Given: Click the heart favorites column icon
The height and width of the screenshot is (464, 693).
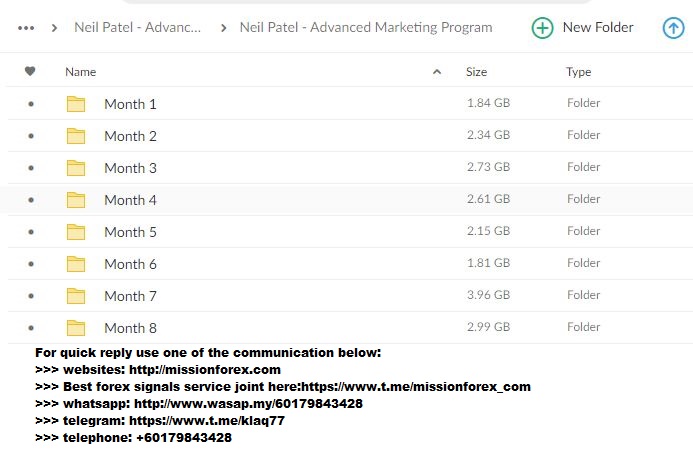Looking at the screenshot, I should [x=30, y=71].
